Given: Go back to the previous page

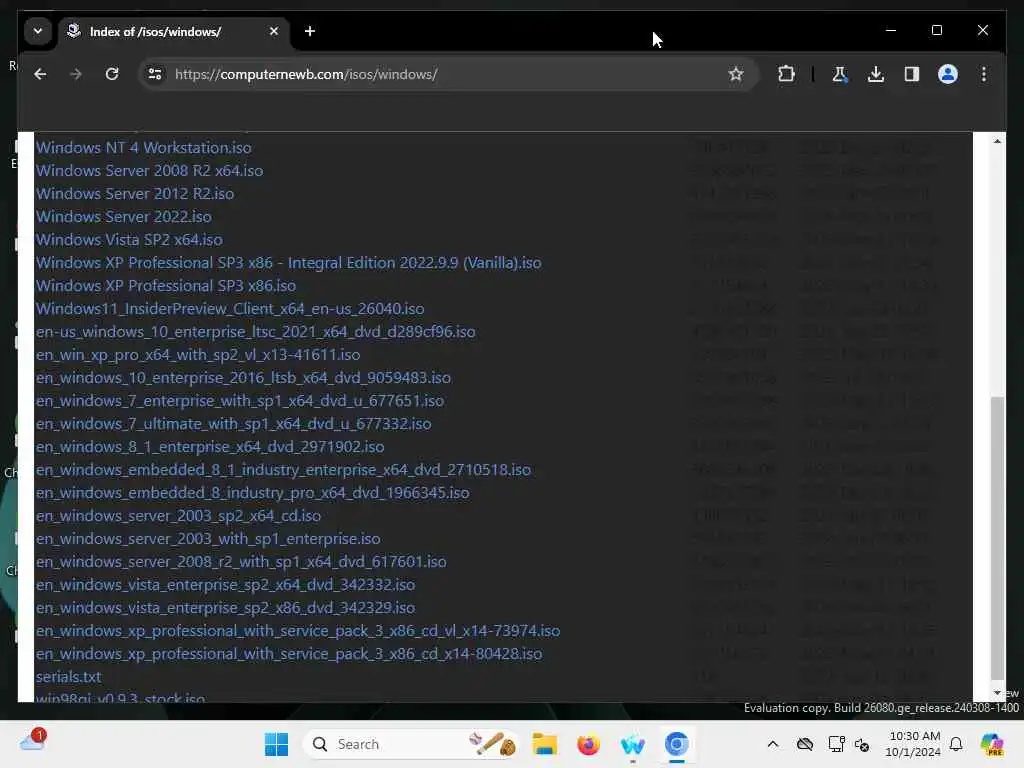Looking at the screenshot, I should (x=40, y=74).
